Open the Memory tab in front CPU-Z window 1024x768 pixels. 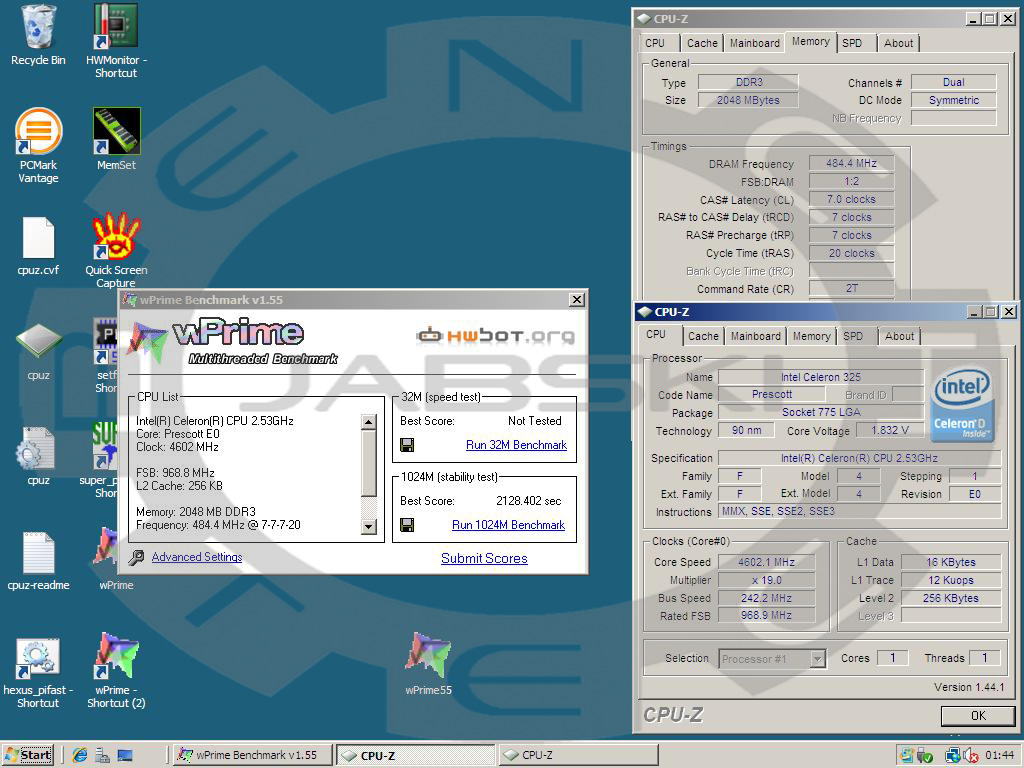point(811,336)
